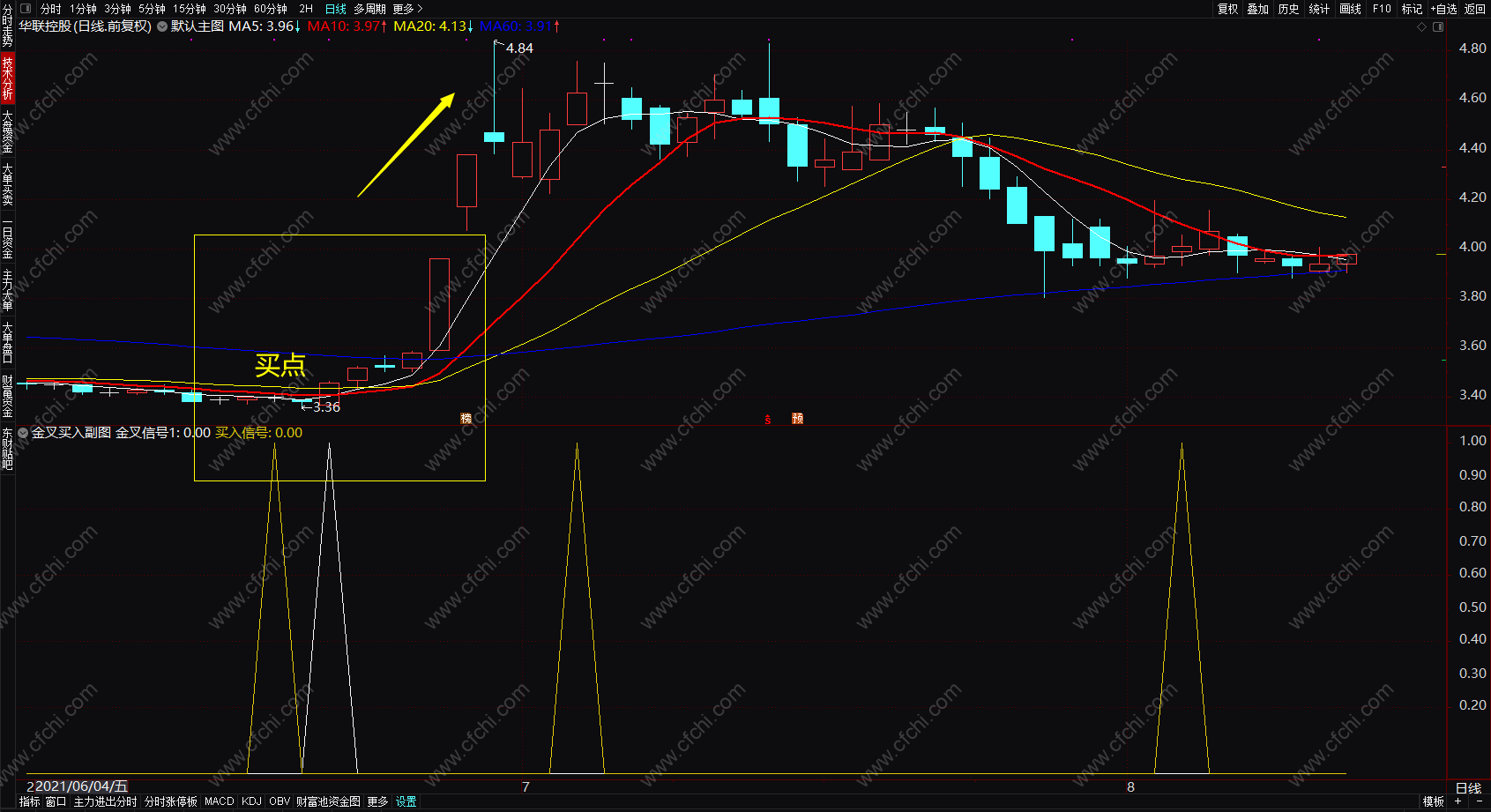Click the 标记 mark button
Viewport: 1491px width, 812px height.
(x=1412, y=9)
